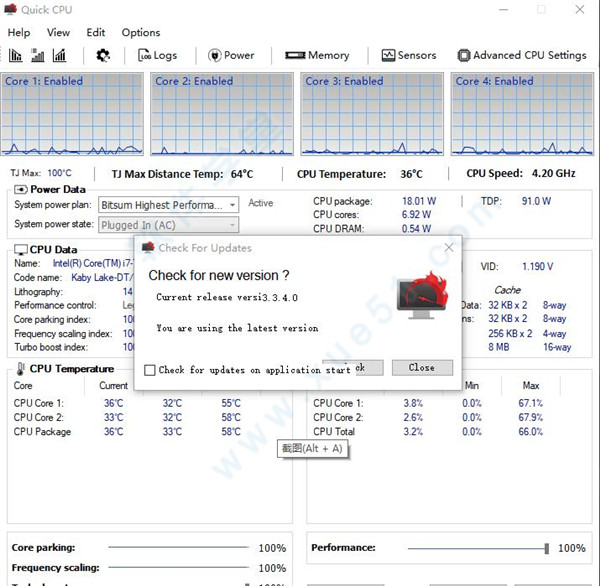
Task: Close the Check For Updates dialog with X
Action: (x=449, y=247)
